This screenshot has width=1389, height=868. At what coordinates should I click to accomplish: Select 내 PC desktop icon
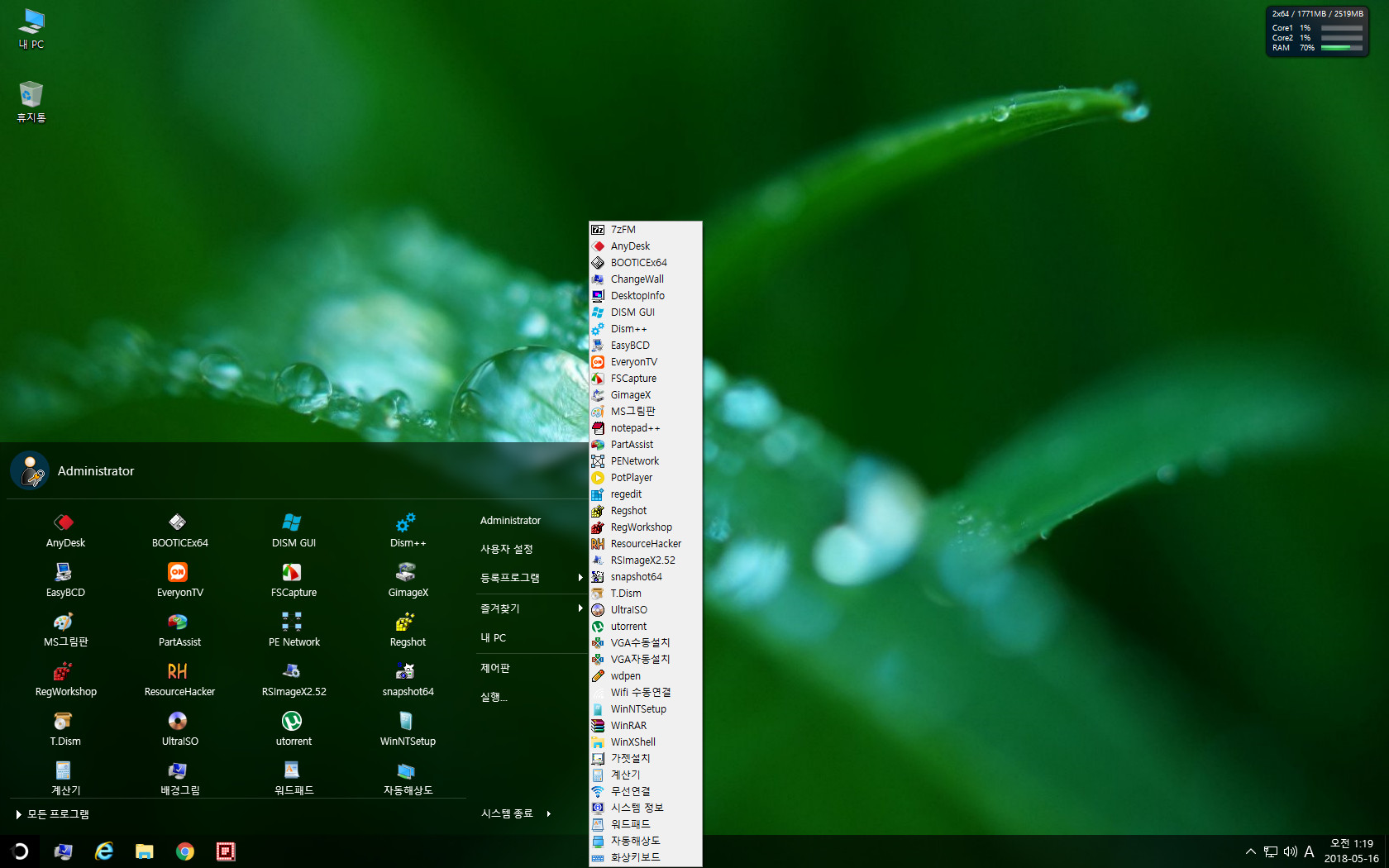pyautogui.click(x=31, y=29)
